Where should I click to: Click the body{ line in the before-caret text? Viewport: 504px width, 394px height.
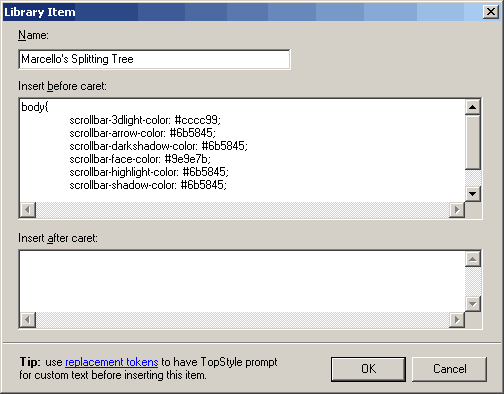point(35,107)
